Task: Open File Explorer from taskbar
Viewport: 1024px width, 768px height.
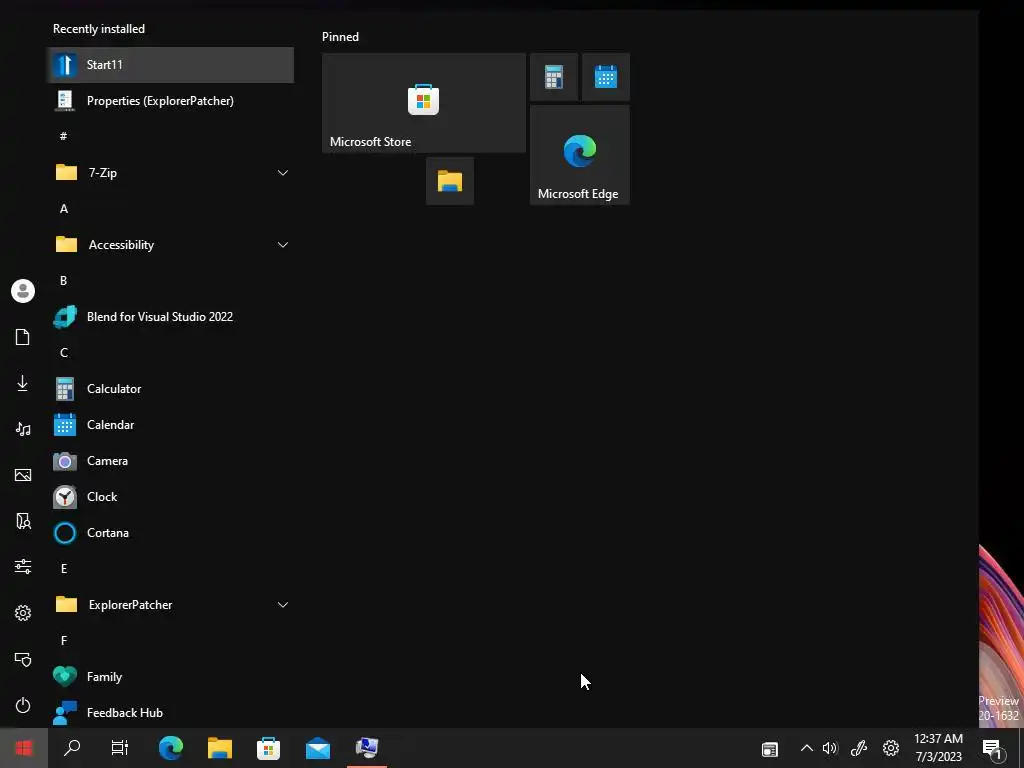Action: click(220, 748)
